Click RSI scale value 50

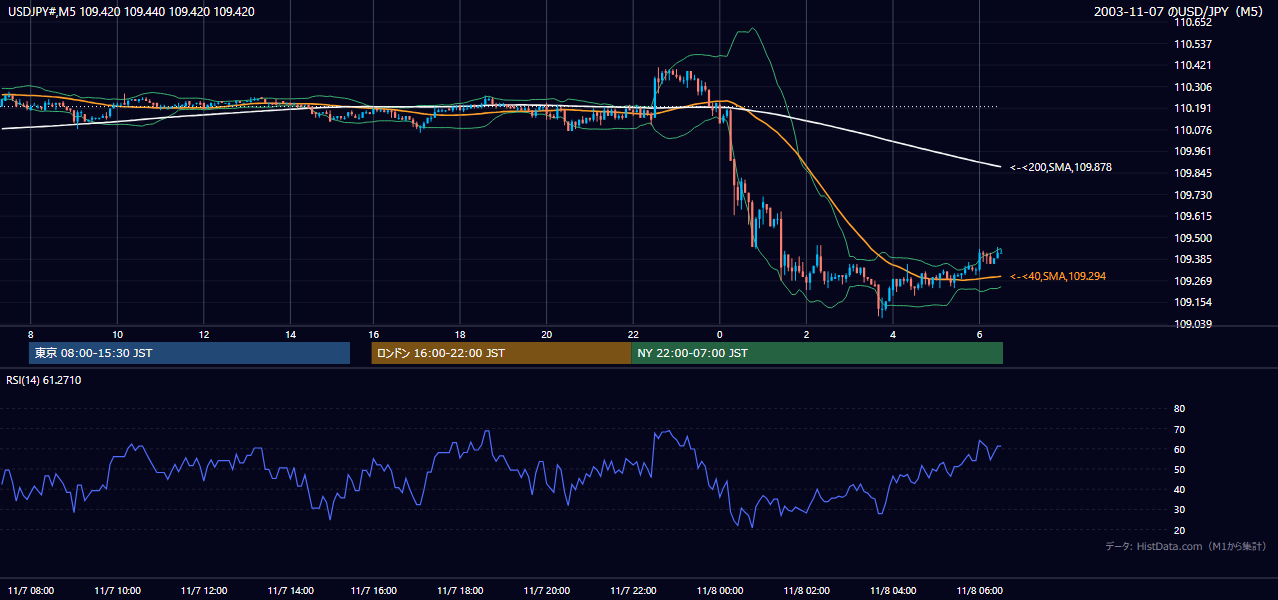pos(1180,469)
